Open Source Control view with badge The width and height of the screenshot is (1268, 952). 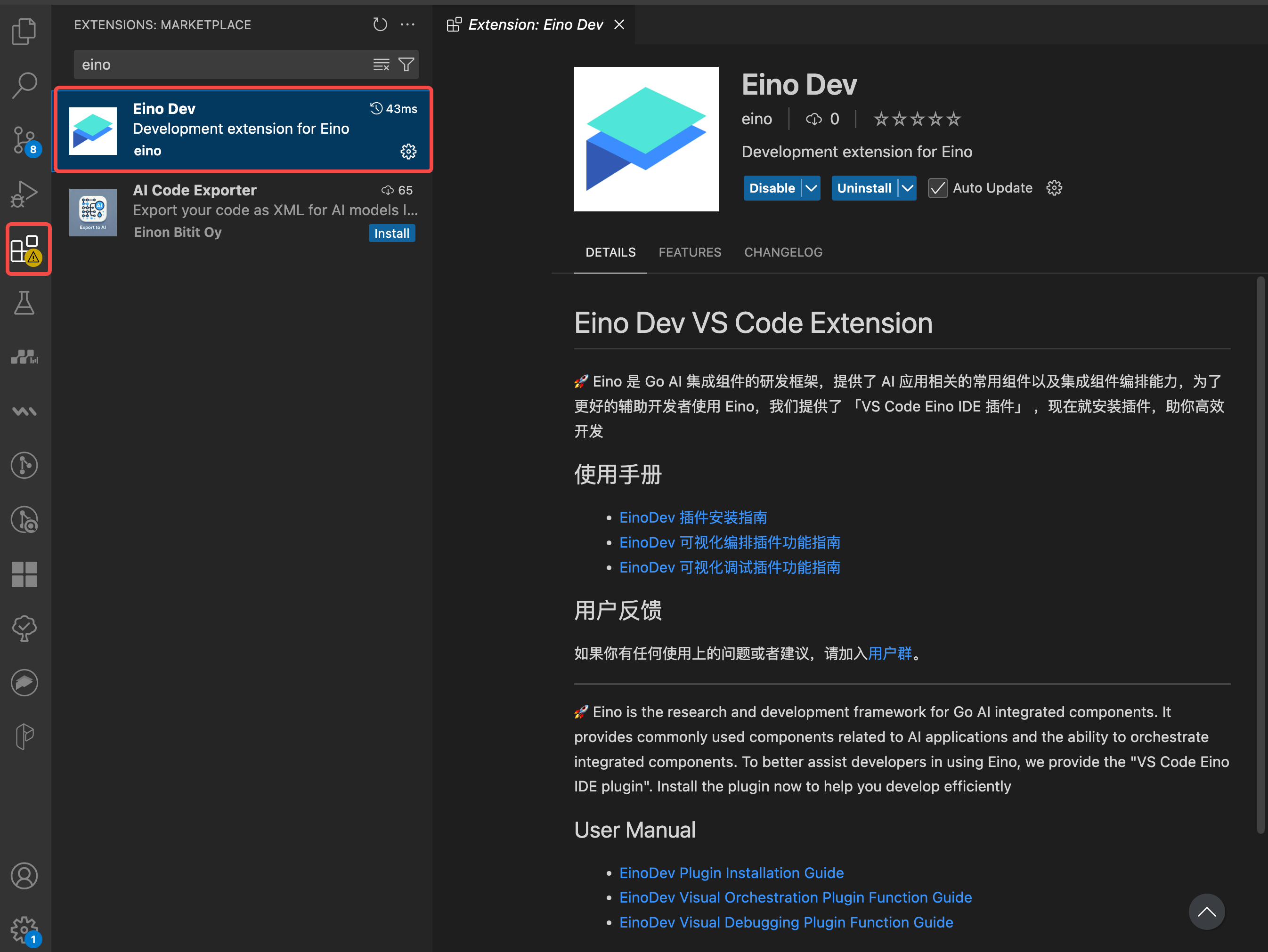tap(24, 140)
